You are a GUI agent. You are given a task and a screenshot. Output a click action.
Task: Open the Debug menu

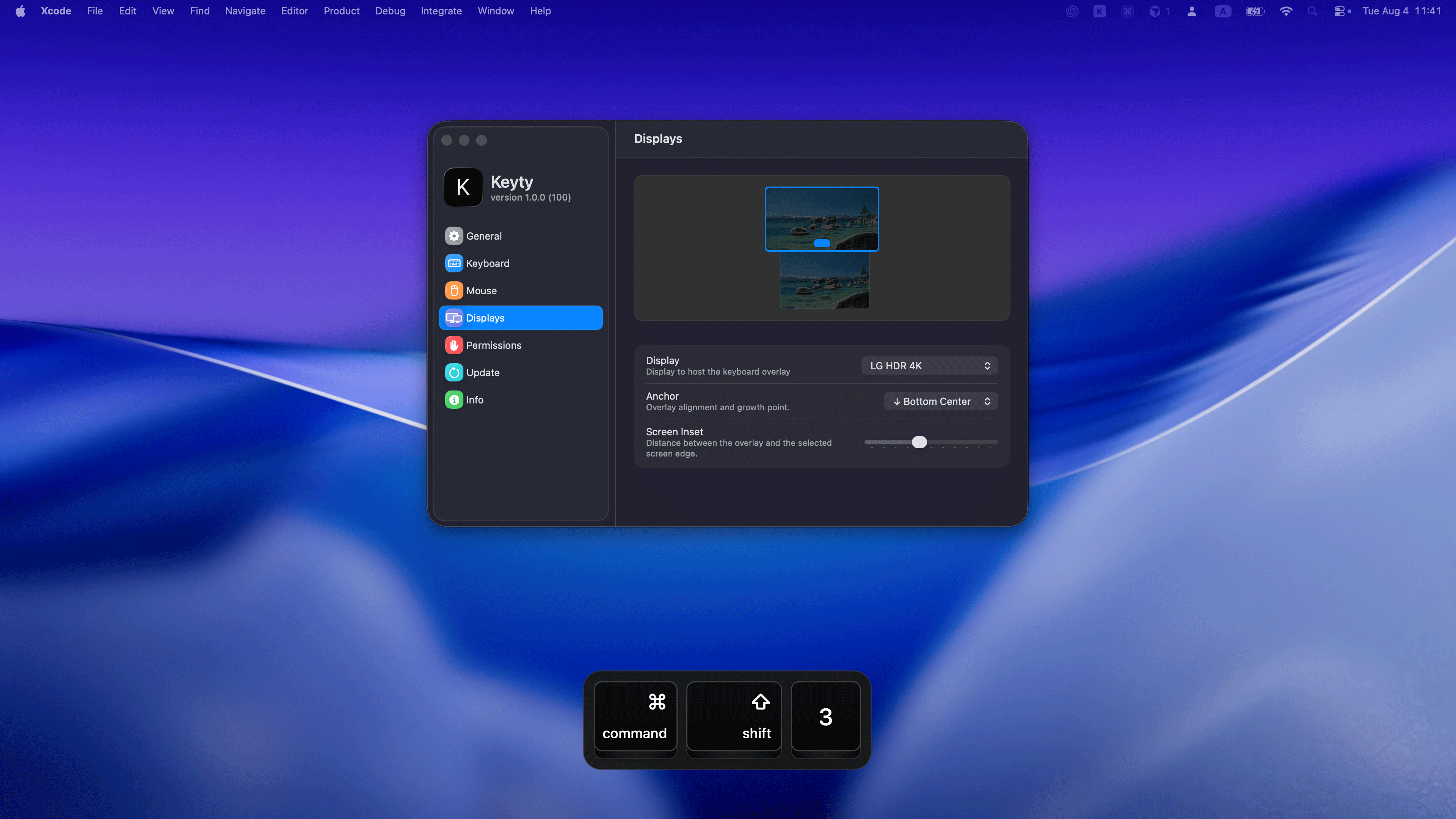click(x=390, y=11)
